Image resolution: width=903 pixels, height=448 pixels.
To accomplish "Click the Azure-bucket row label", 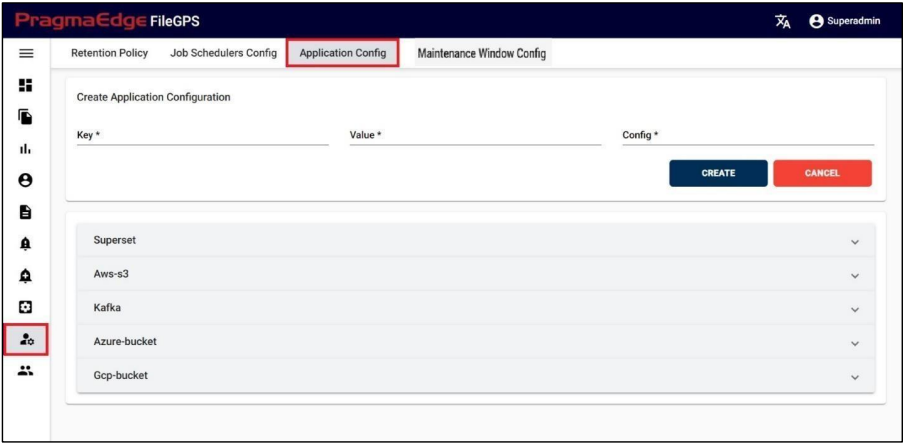I will click(125, 341).
